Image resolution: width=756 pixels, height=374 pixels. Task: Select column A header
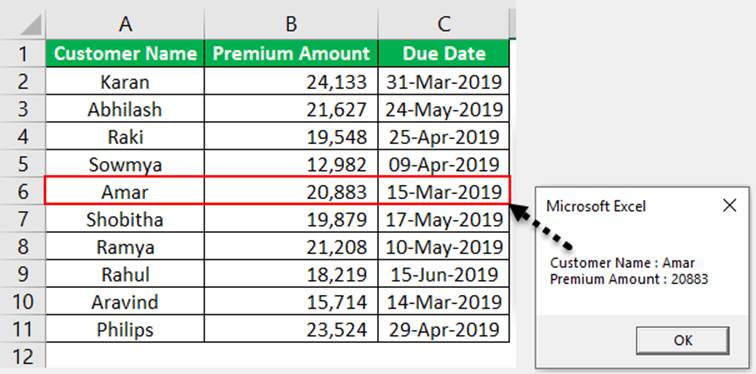[125, 24]
